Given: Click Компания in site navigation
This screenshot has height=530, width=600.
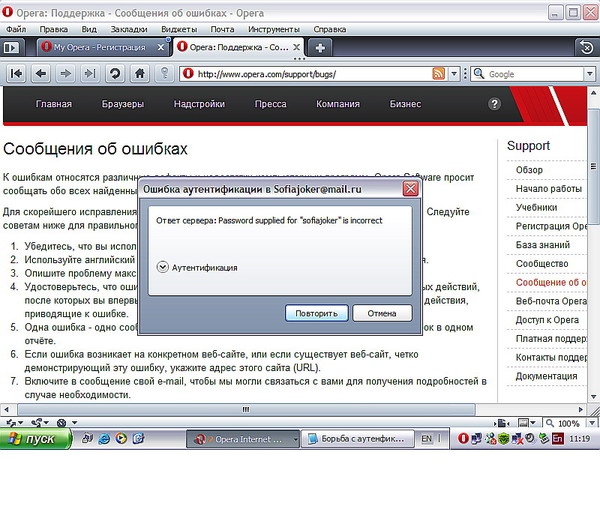Looking at the screenshot, I should 338,104.
